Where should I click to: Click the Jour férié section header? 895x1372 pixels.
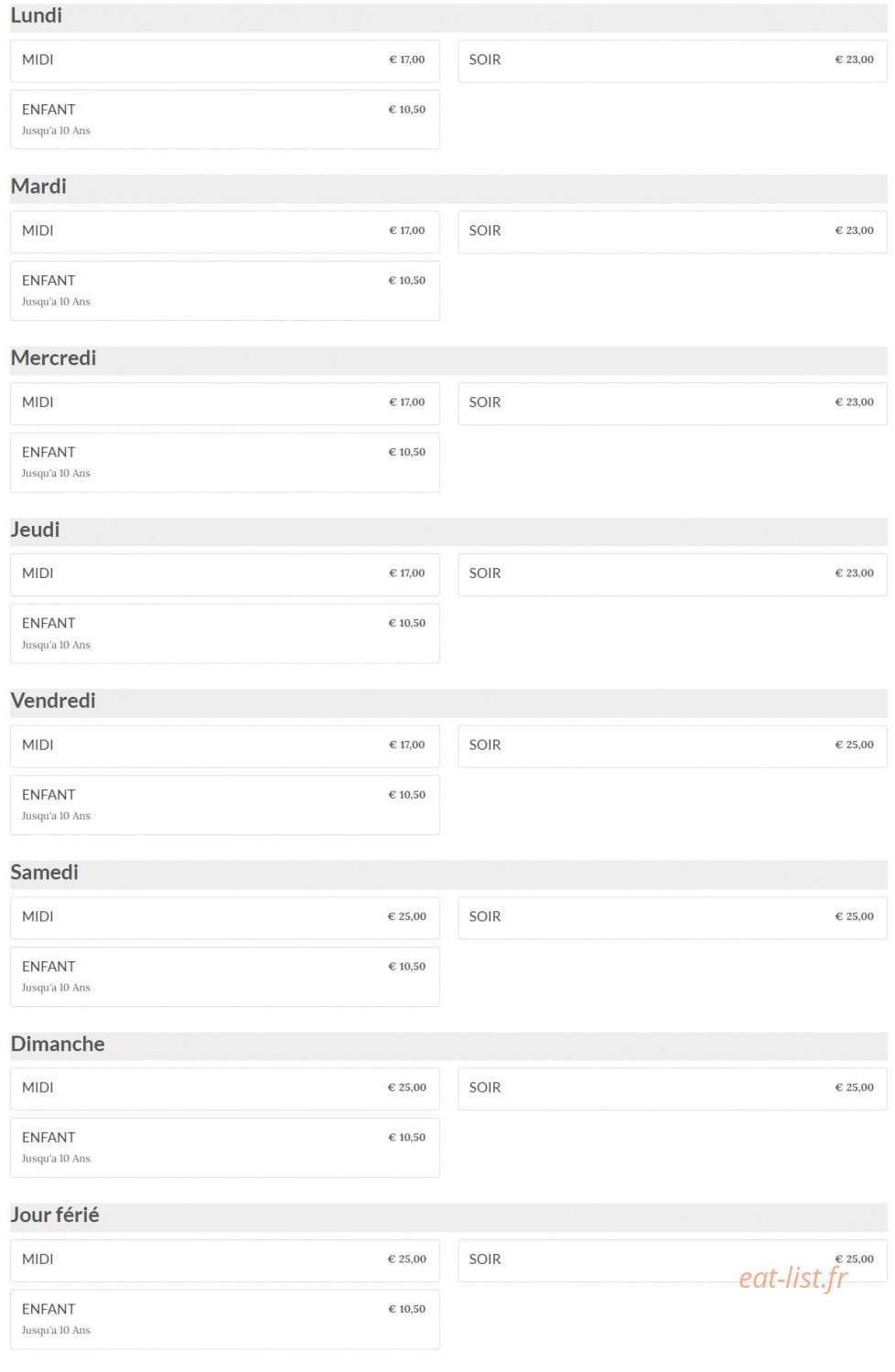[448, 1217]
